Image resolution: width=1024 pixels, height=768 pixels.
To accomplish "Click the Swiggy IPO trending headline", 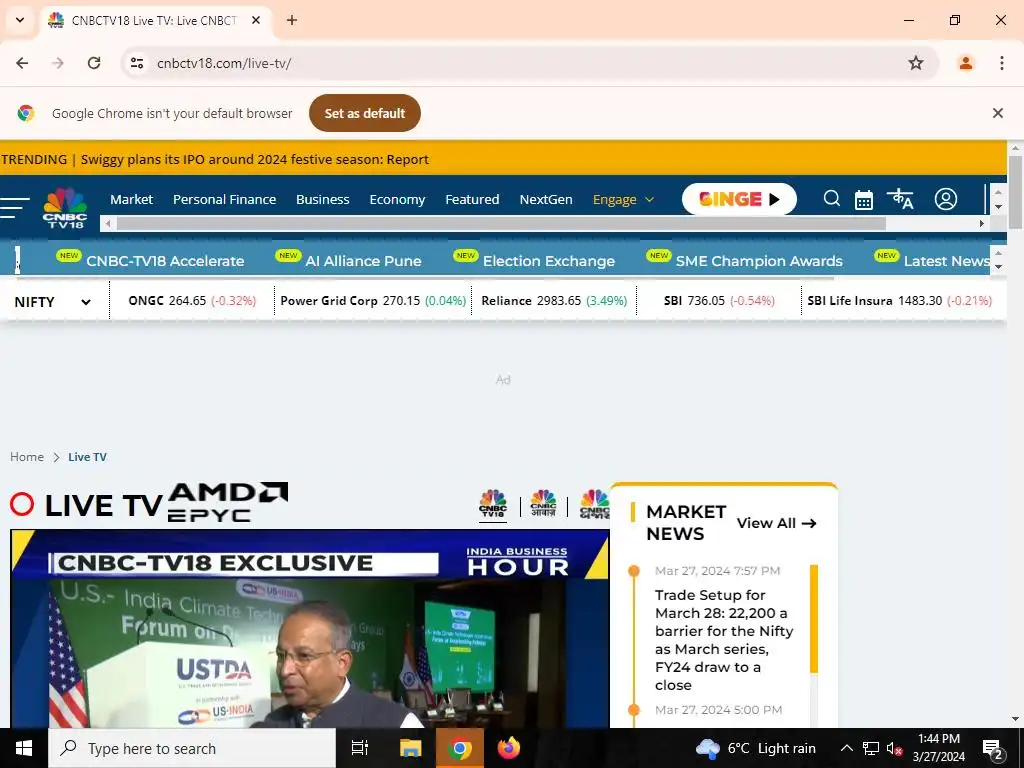I will click(255, 159).
